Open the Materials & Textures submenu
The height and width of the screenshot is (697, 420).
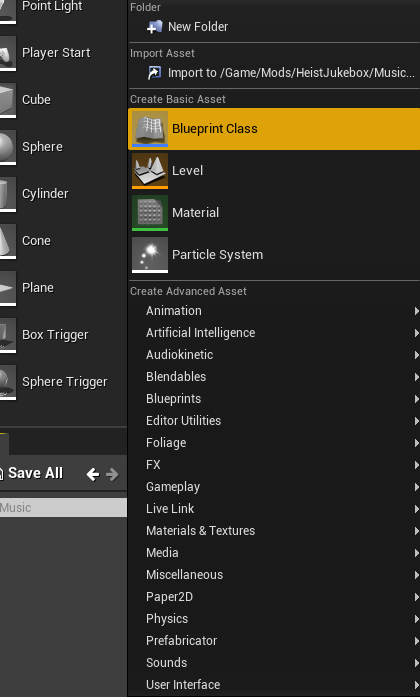point(274,531)
